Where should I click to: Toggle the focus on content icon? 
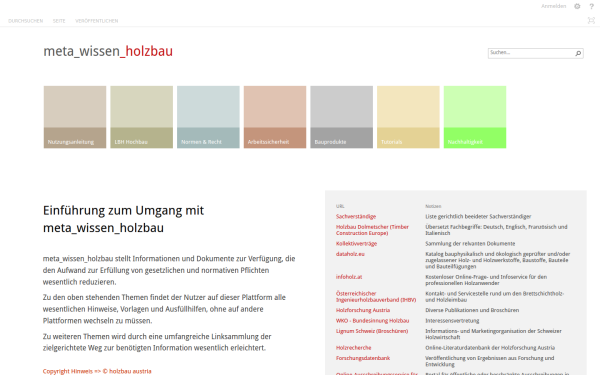pyautogui.click(x=591, y=20)
